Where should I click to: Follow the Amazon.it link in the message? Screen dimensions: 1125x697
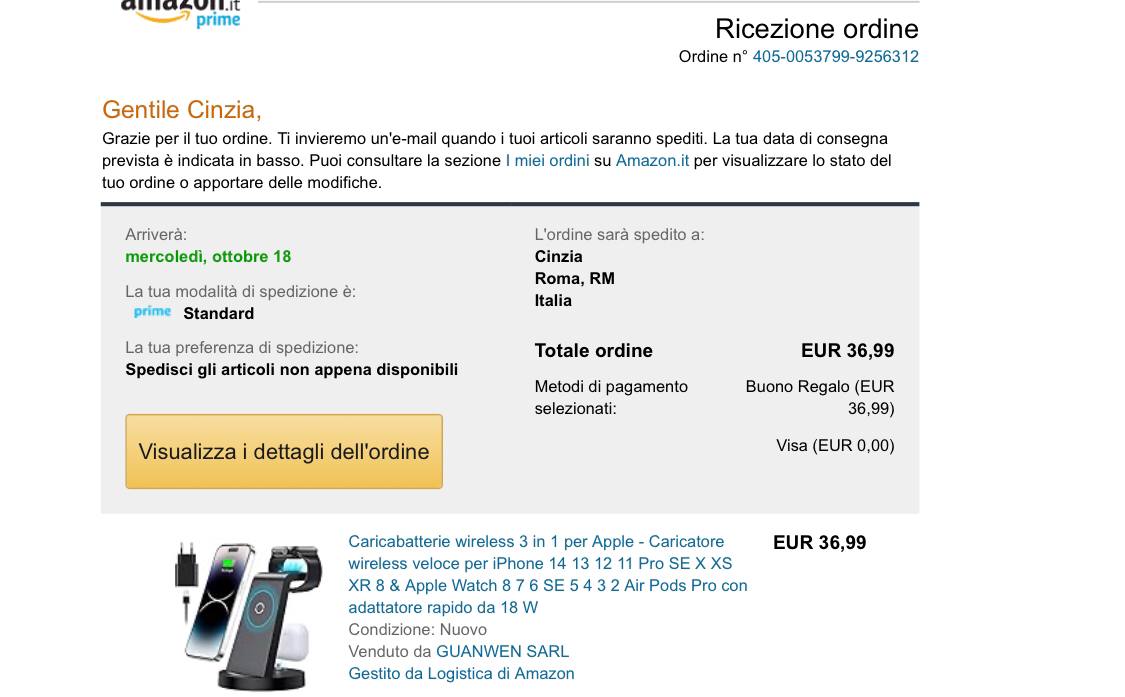(652, 161)
